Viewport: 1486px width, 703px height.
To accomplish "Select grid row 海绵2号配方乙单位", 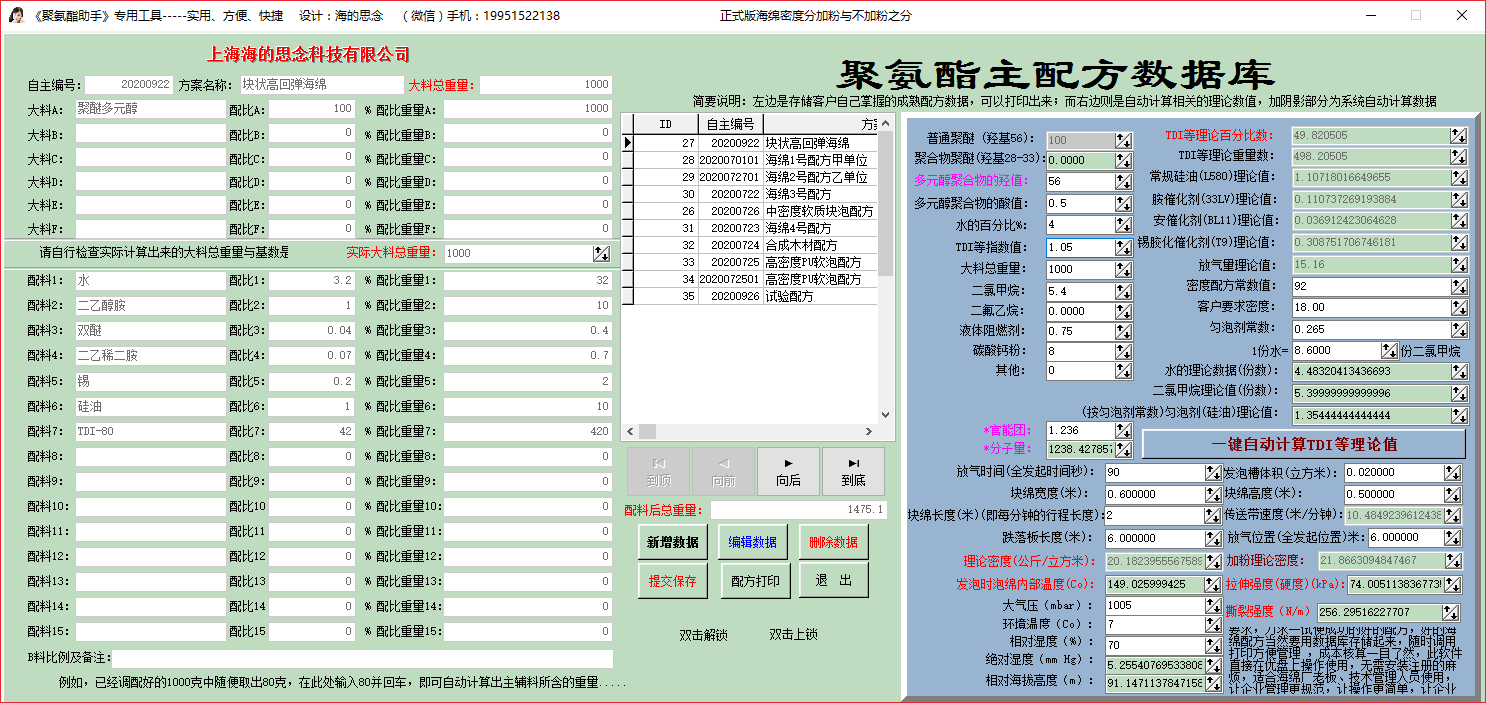I will [756, 177].
